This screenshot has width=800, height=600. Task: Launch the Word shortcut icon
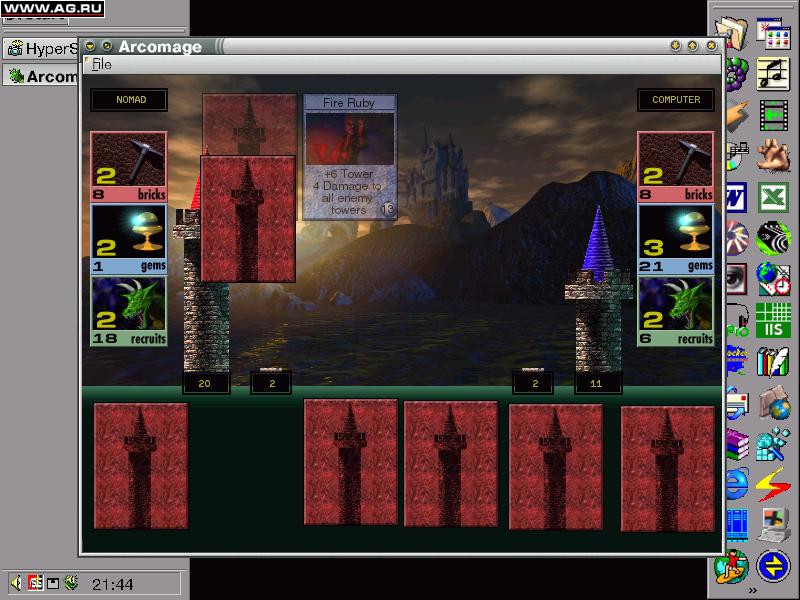(x=736, y=197)
